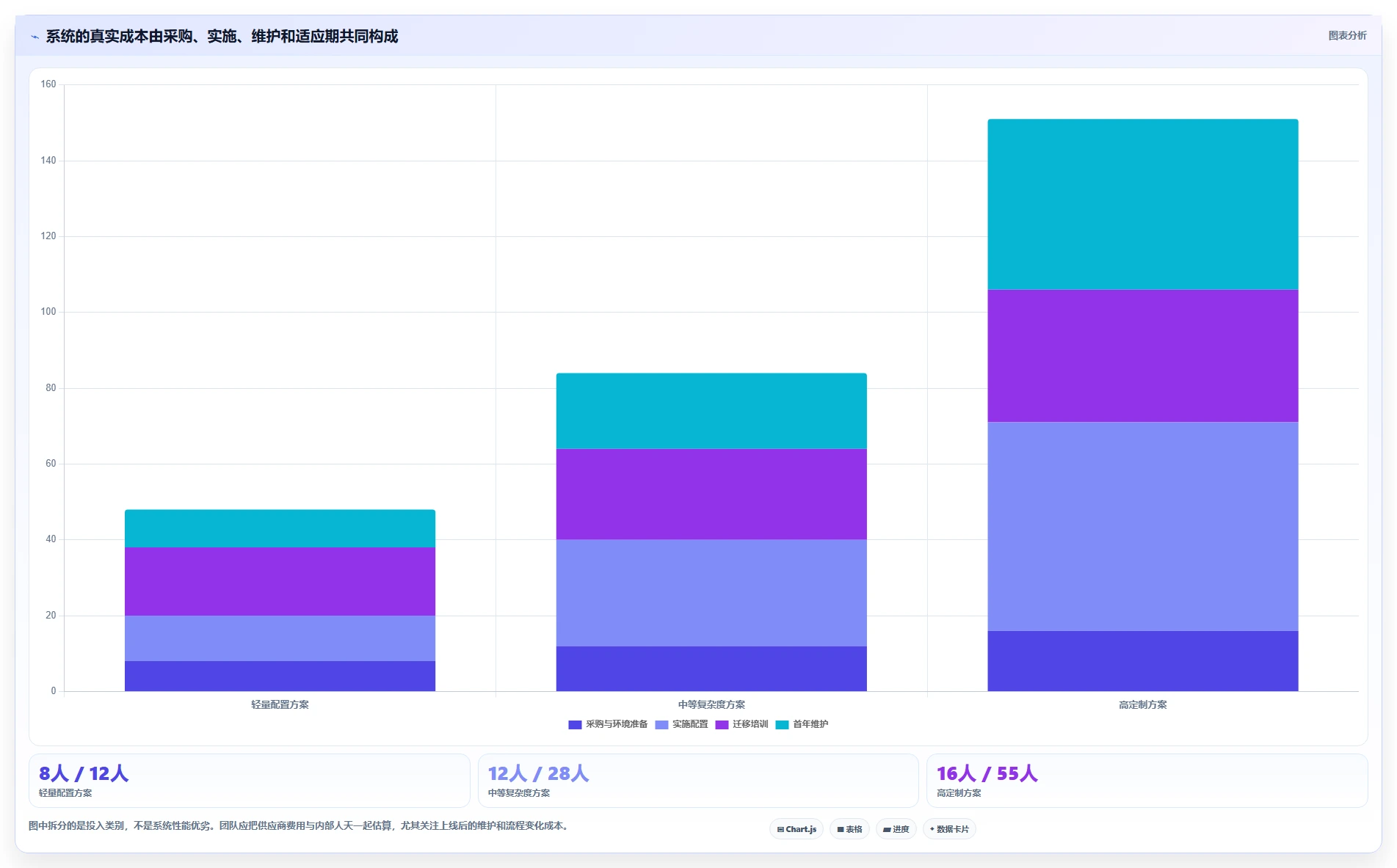Image resolution: width=1397 pixels, height=868 pixels.
Task: Click the y-axis value 140
Action: pos(48,161)
